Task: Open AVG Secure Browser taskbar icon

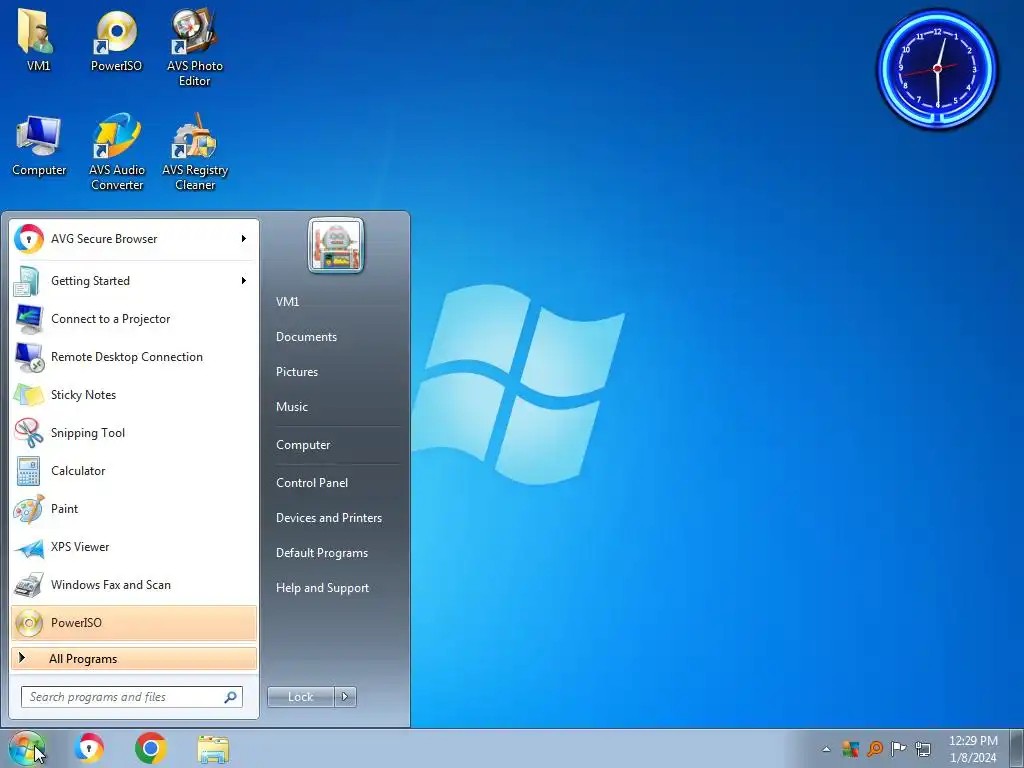Action: tap(89, 748)
